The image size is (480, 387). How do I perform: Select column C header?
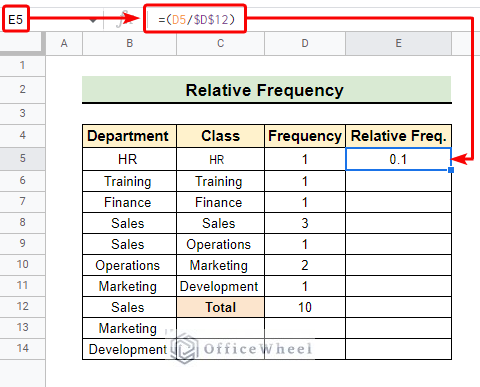(220, 43)
